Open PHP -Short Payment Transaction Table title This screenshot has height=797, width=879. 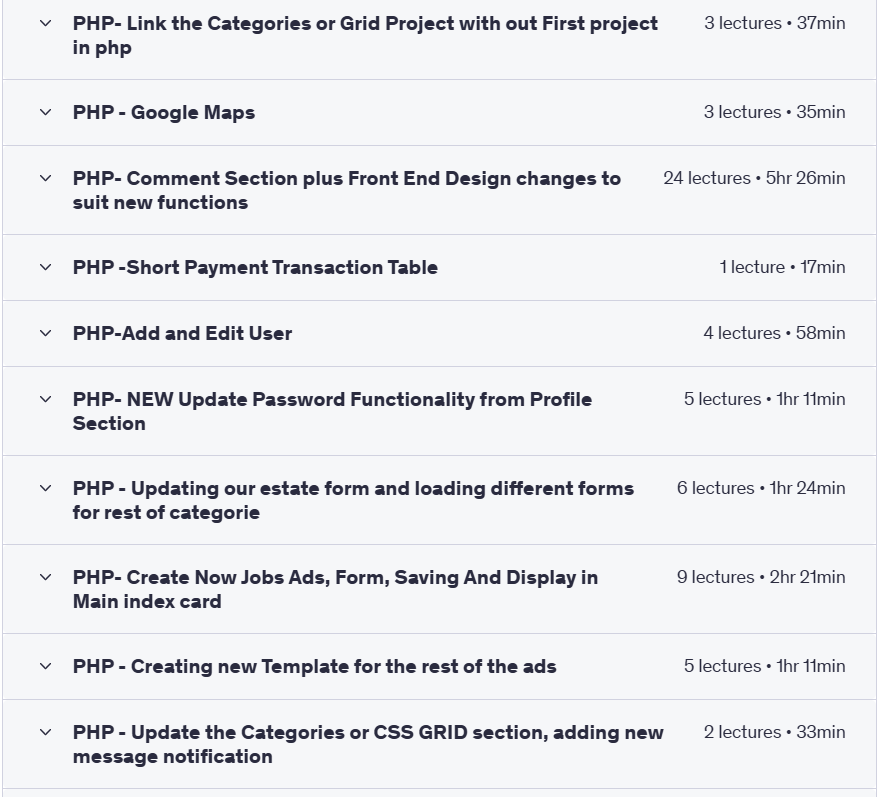point(255,267)
